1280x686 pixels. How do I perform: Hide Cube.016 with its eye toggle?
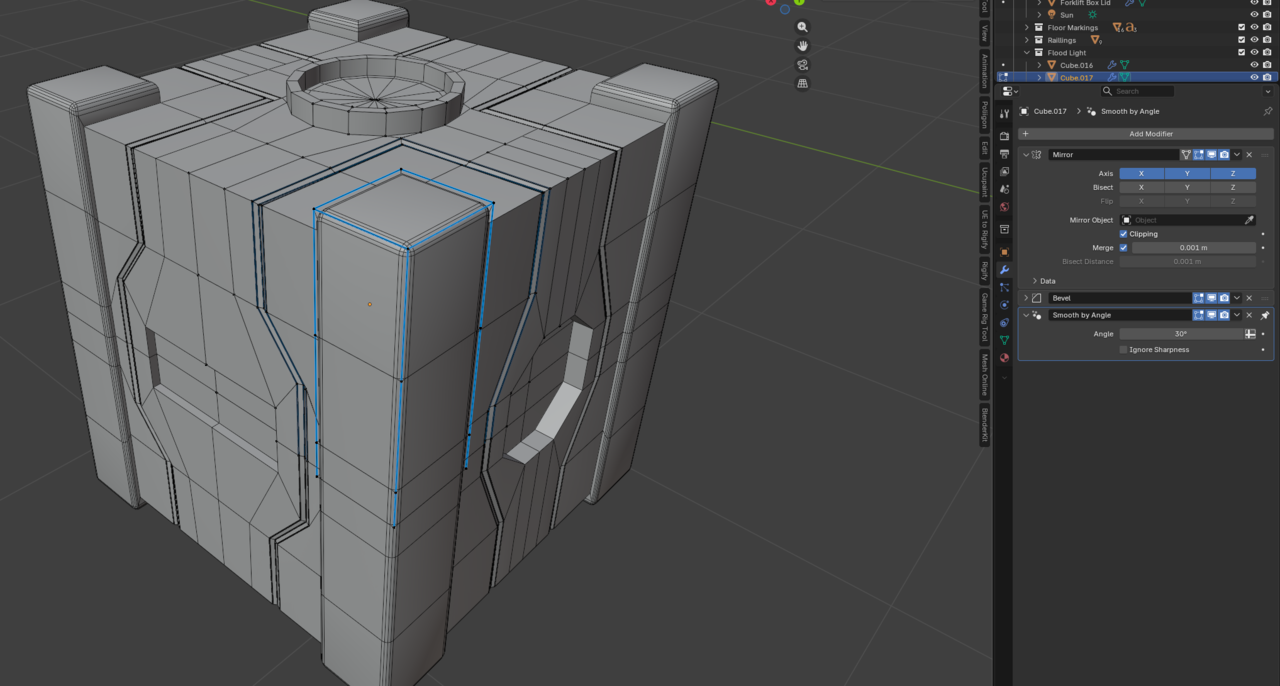1254,65
